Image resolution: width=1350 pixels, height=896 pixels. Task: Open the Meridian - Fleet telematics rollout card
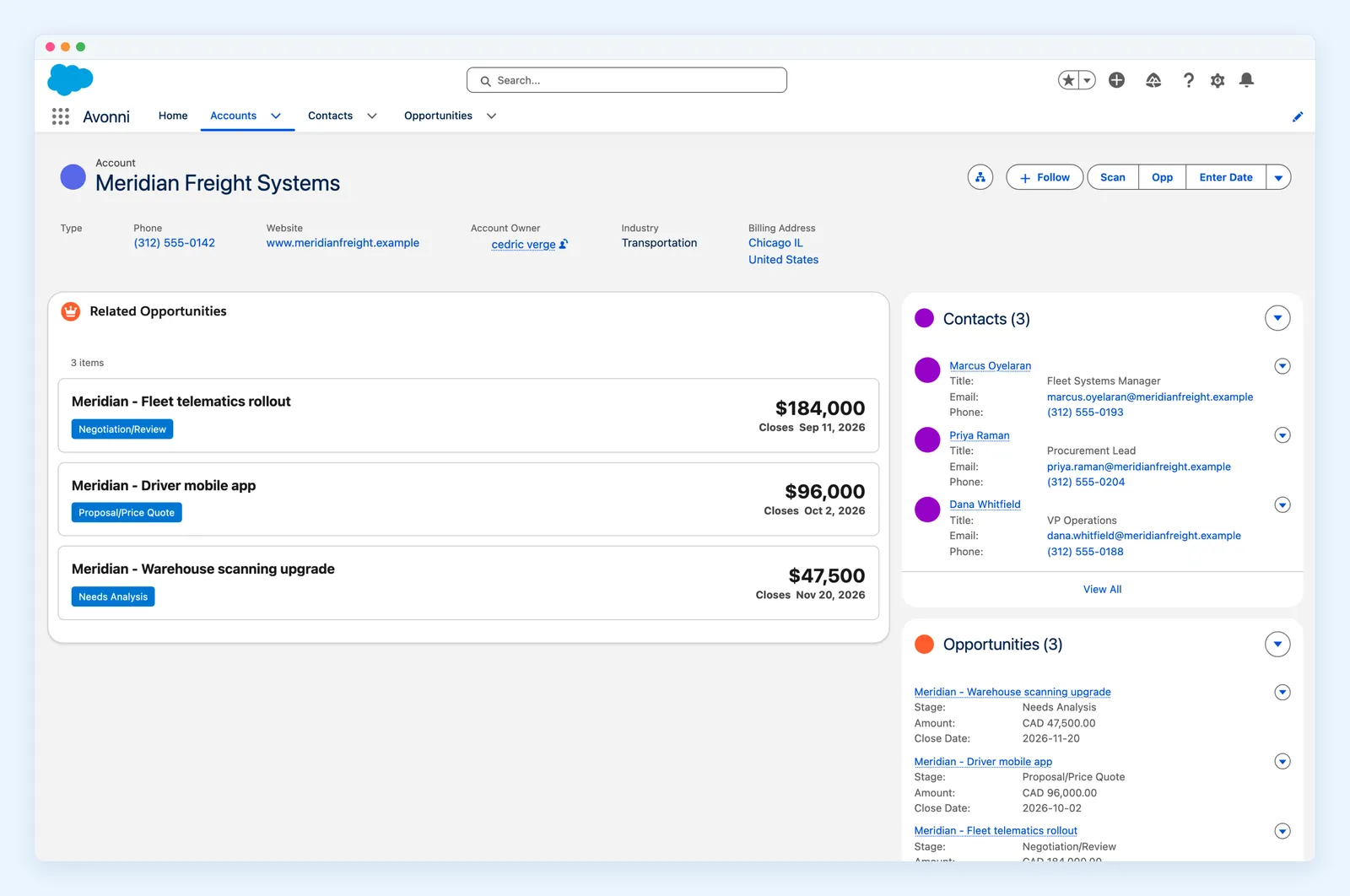pyautogui.click(x=468, y=415)
